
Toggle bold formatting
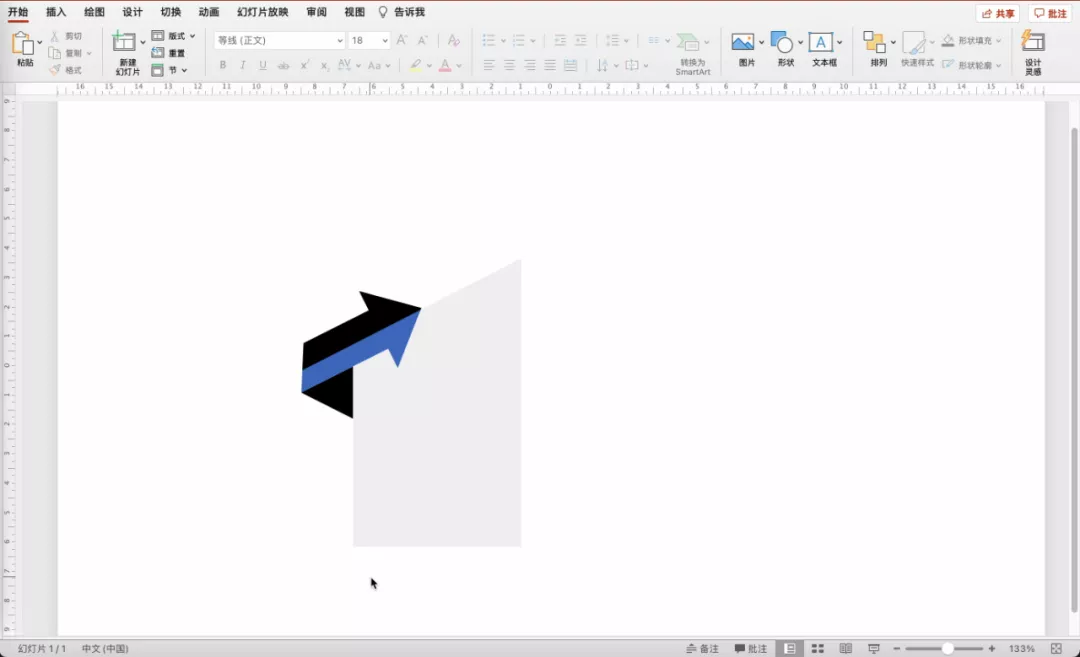click(x=222, y=65)
